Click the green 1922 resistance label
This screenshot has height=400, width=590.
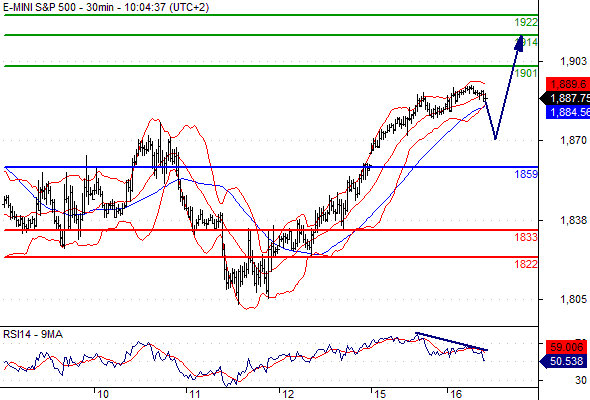[526, 23]
